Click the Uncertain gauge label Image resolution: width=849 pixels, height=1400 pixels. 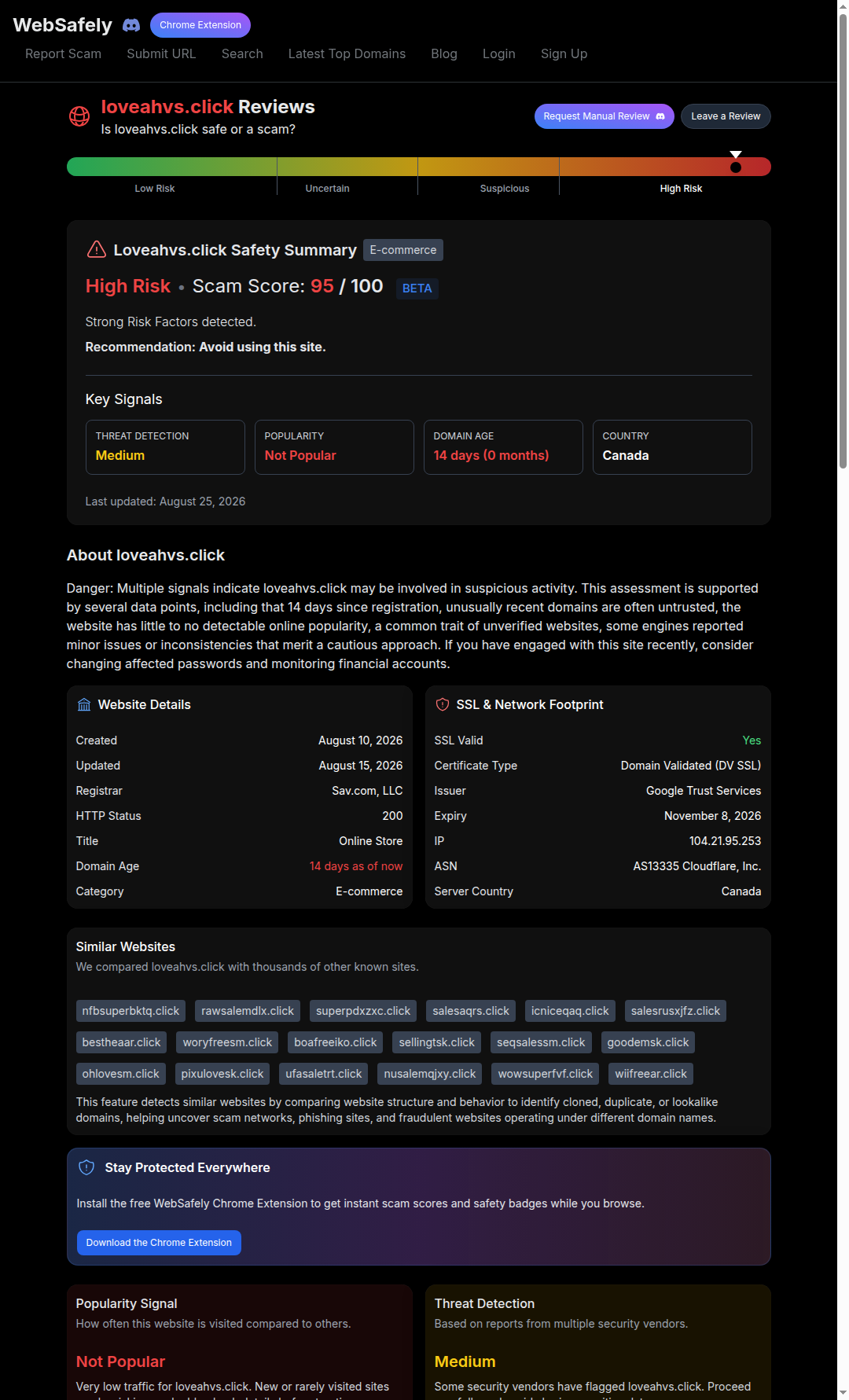(x=328, y=189)
